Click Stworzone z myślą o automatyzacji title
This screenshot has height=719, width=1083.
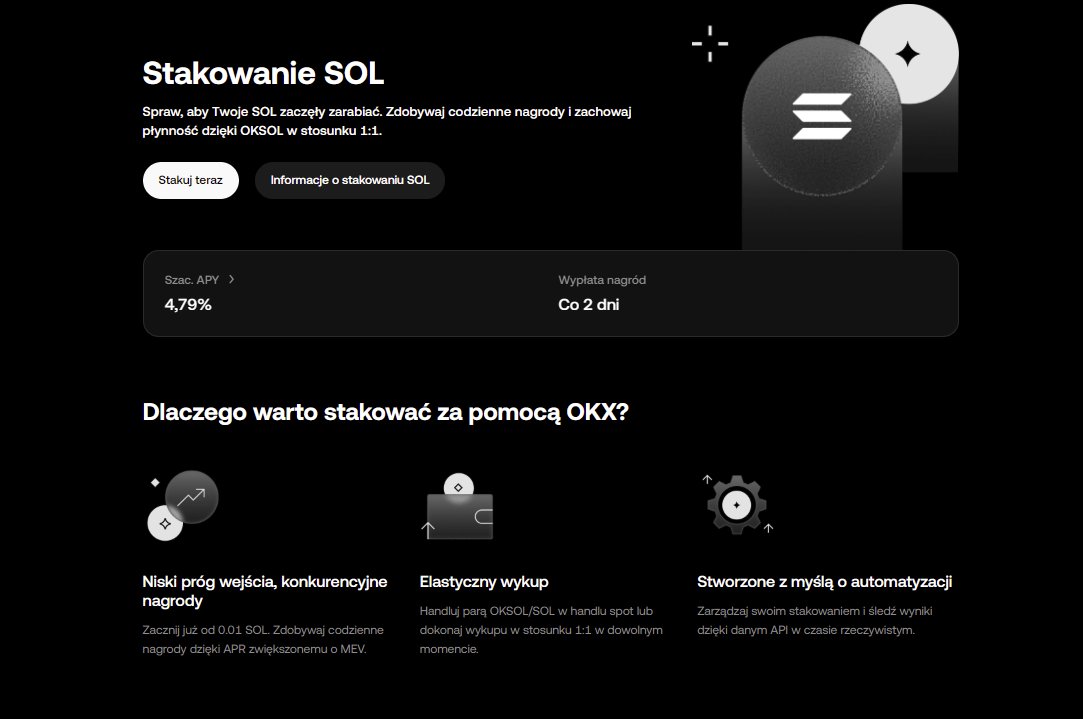click(825, 582)
